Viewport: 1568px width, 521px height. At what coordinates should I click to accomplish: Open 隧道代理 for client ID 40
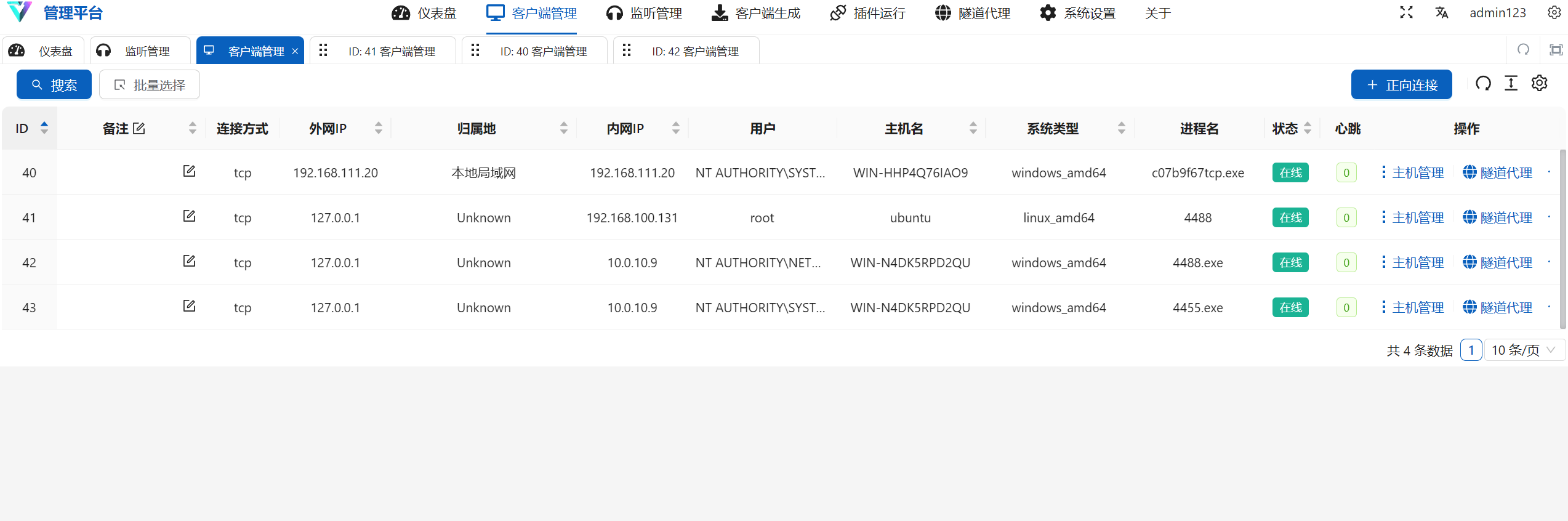(1497, 172)
